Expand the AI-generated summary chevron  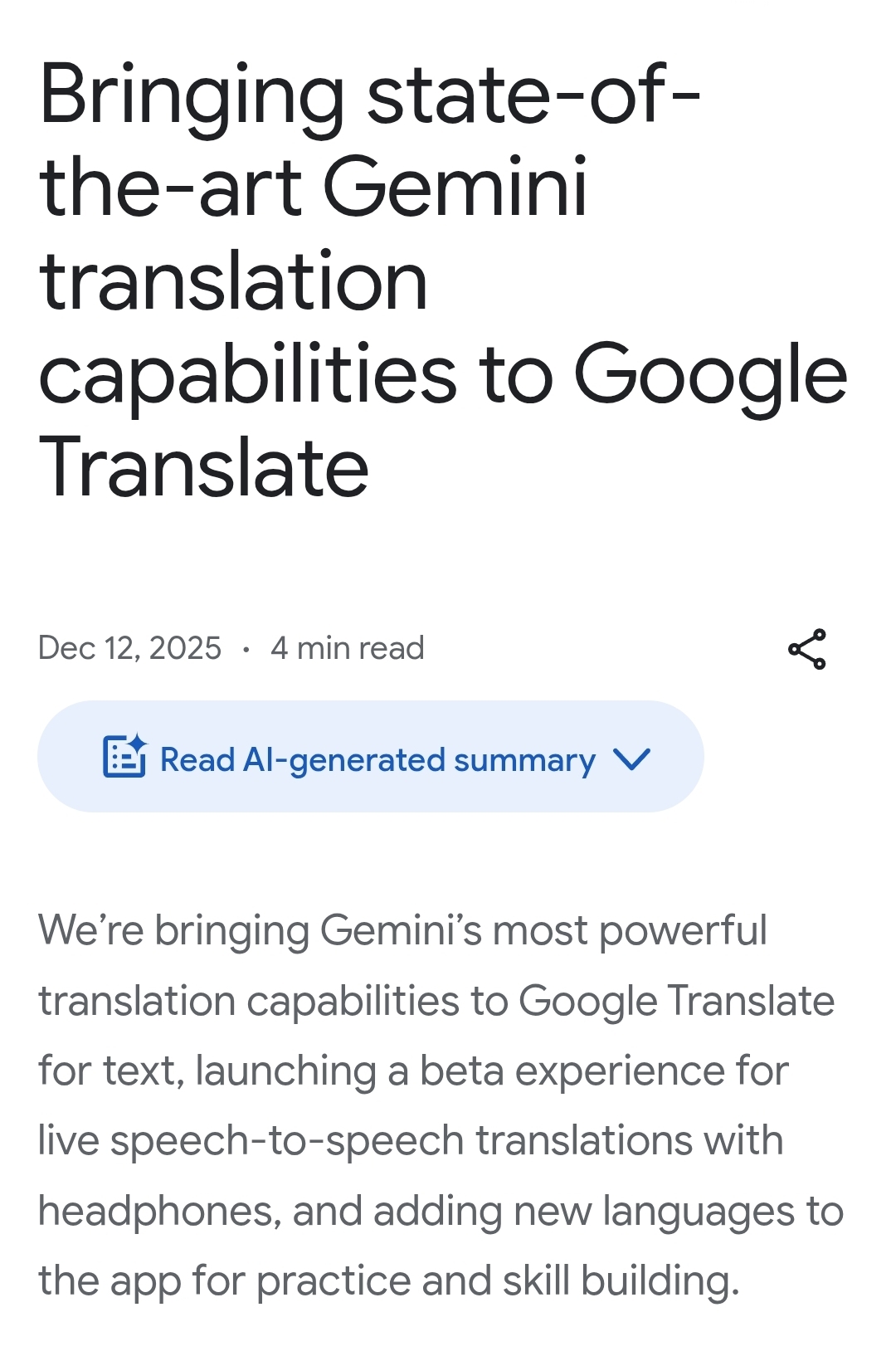631,758
